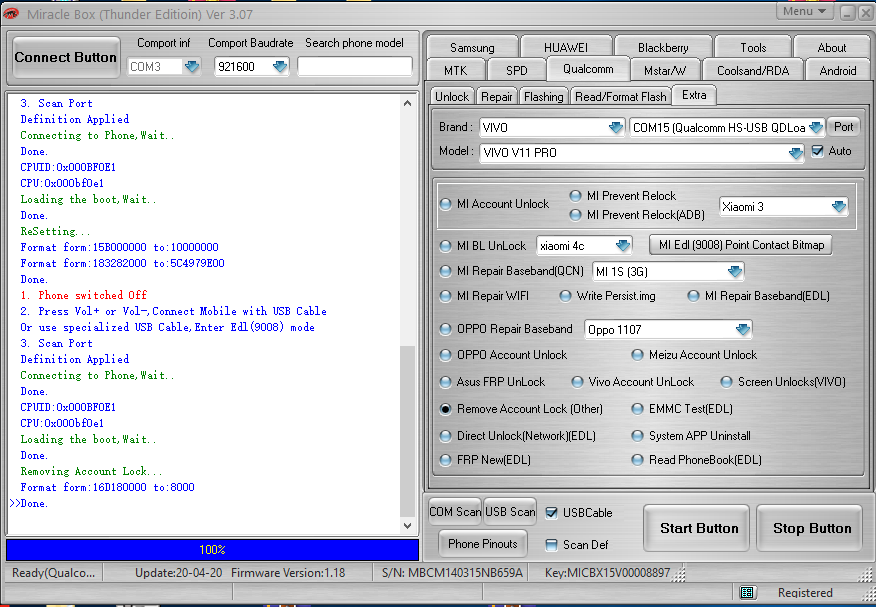Switch to the Blackberry tab
876x607 pixels.
click(x=663, y=47)
